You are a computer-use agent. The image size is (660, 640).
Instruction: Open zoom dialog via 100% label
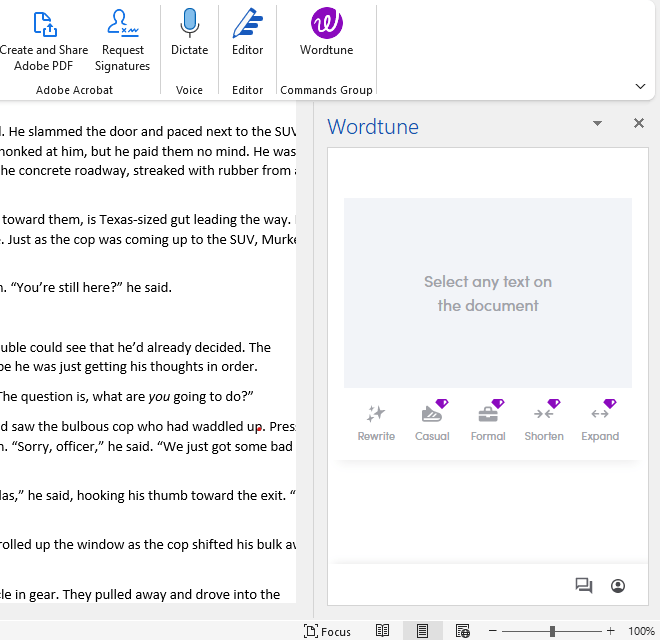pyautogui.click(x=641, y=631)
